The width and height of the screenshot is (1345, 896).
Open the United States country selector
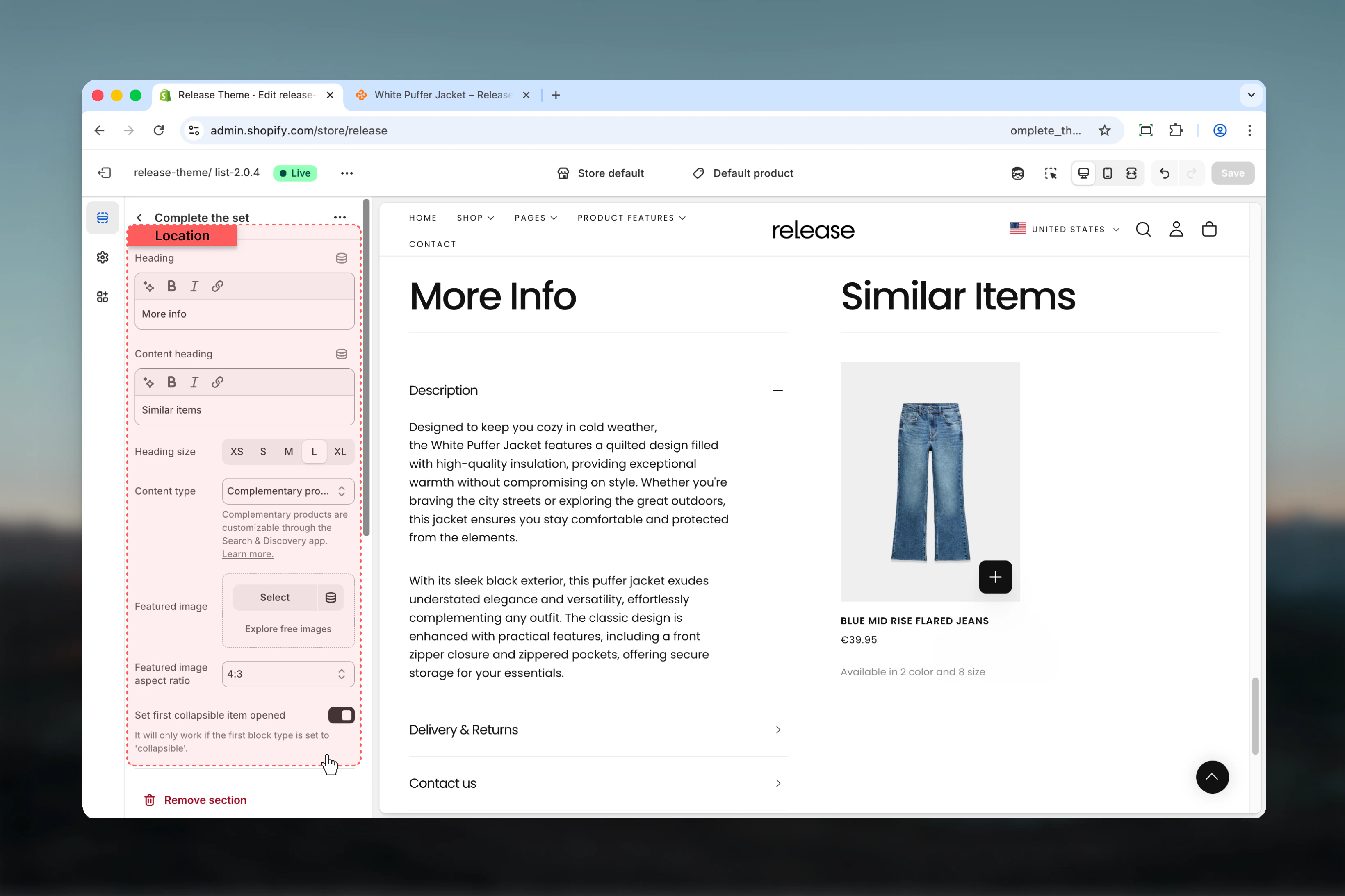point(1065,229)
